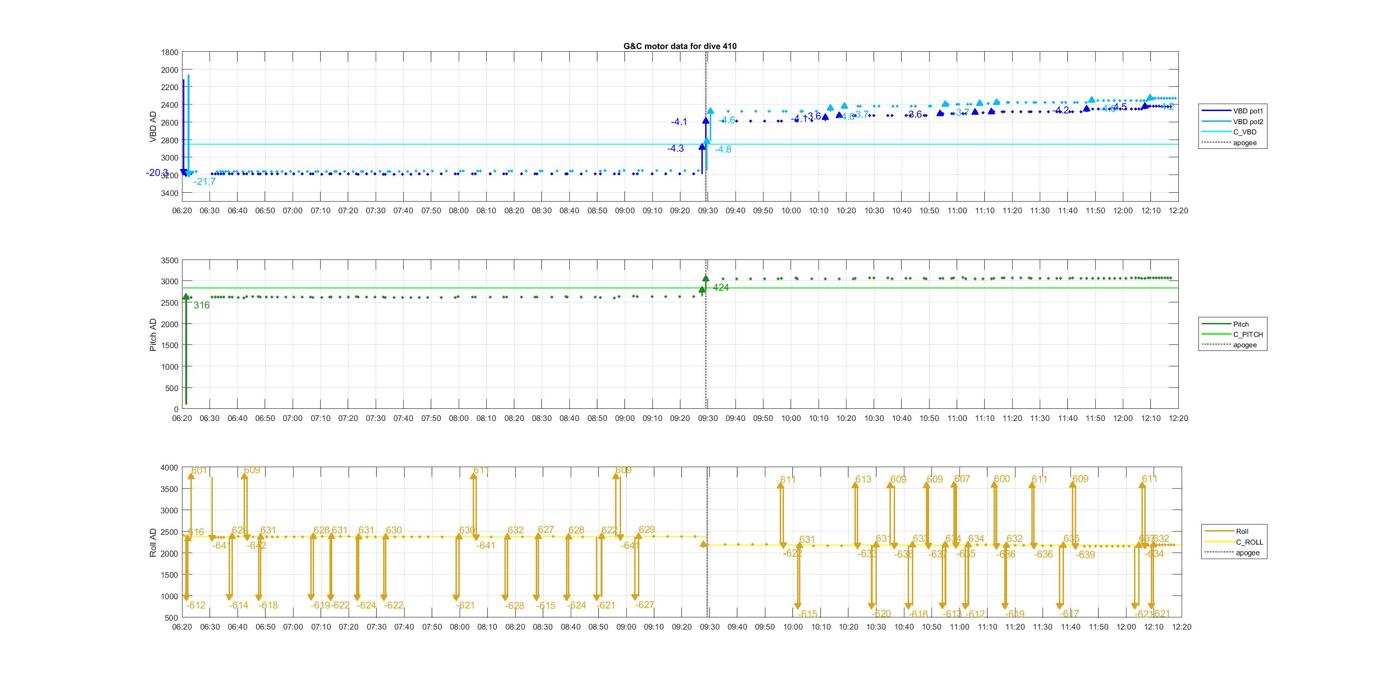Click the '-20.3' VBD data label
The width and height of the screenshot is (1400, 693).
[x=158, y=173]
